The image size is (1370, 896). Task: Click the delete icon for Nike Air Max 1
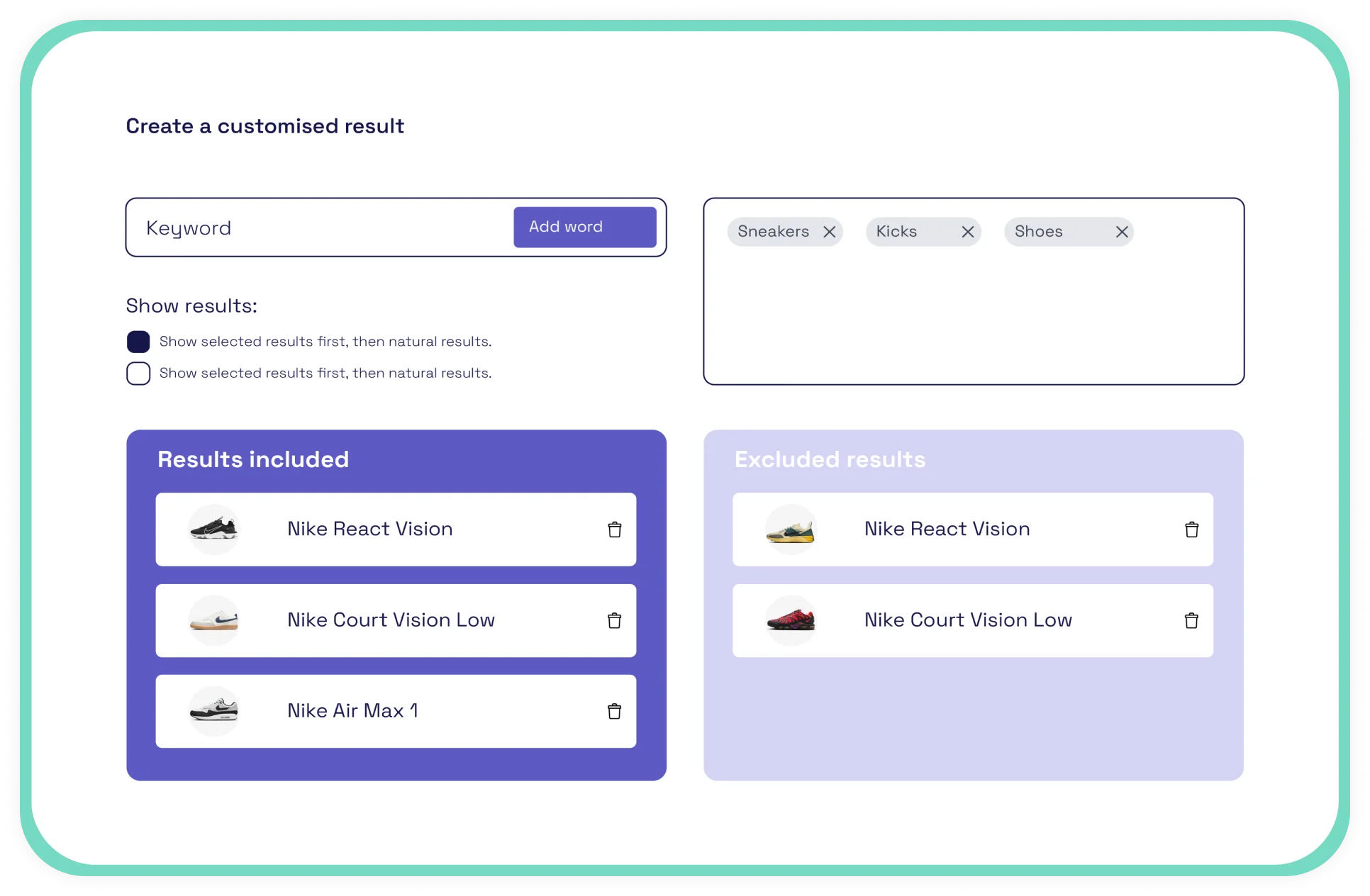614,711
